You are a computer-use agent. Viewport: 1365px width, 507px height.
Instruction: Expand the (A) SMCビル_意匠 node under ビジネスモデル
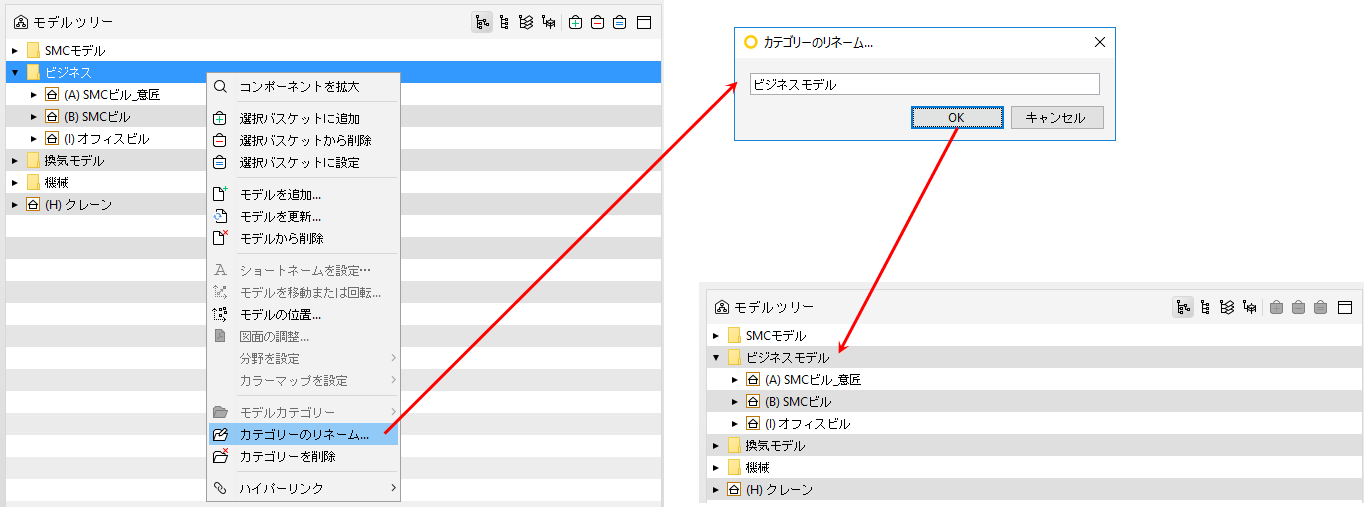click(x=734, y=380)
